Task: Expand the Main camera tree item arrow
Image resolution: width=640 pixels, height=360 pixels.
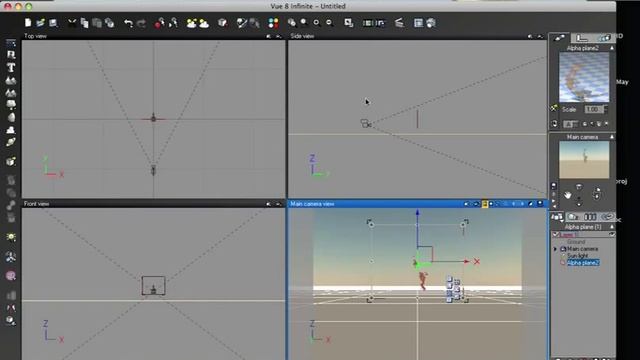Action: point(555,249)
